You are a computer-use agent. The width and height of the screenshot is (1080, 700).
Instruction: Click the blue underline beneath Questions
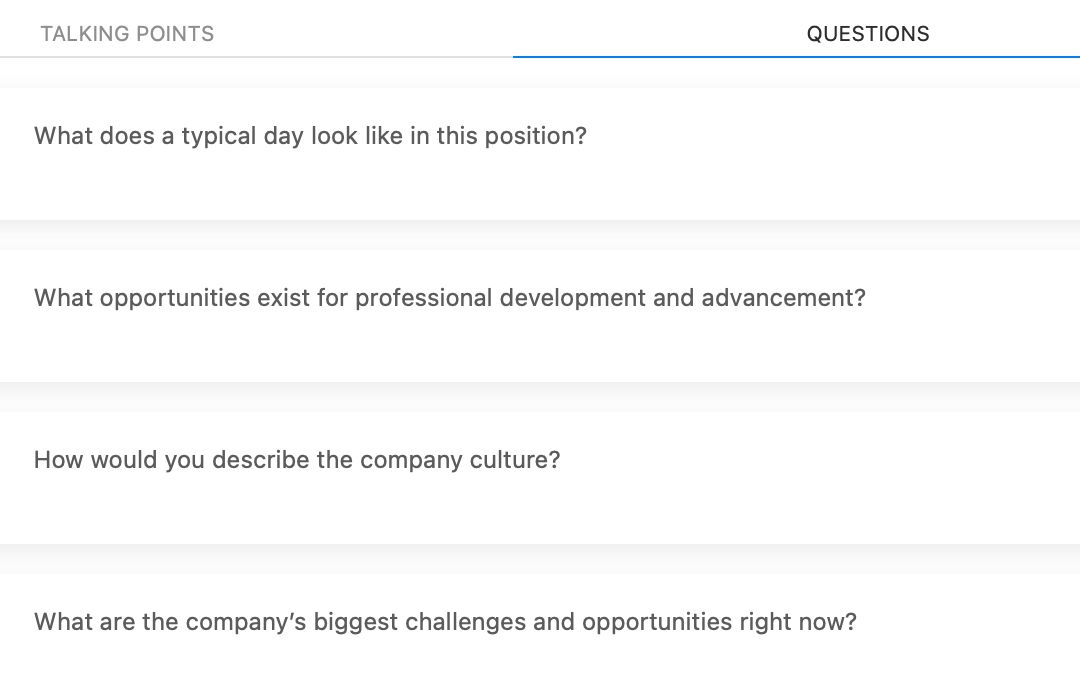coord(796,57)
